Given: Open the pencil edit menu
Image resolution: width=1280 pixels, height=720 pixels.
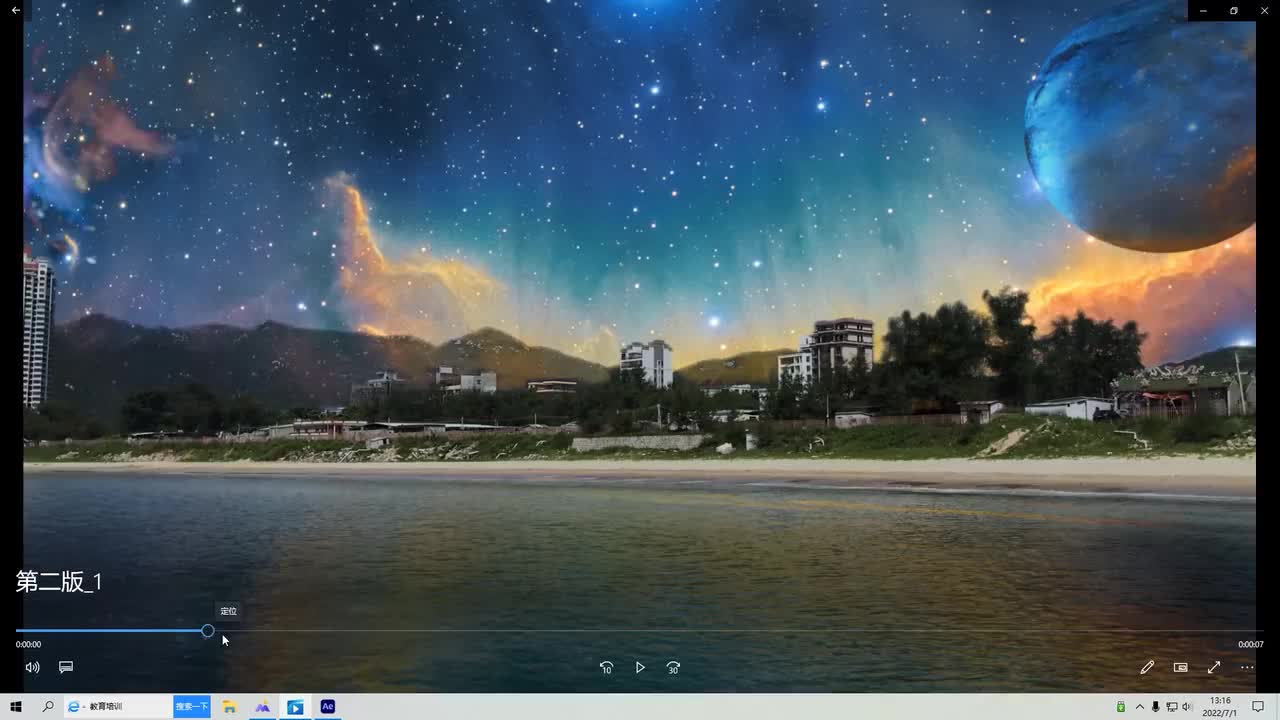Looking at the screenshot, I should click(1147, 667).
